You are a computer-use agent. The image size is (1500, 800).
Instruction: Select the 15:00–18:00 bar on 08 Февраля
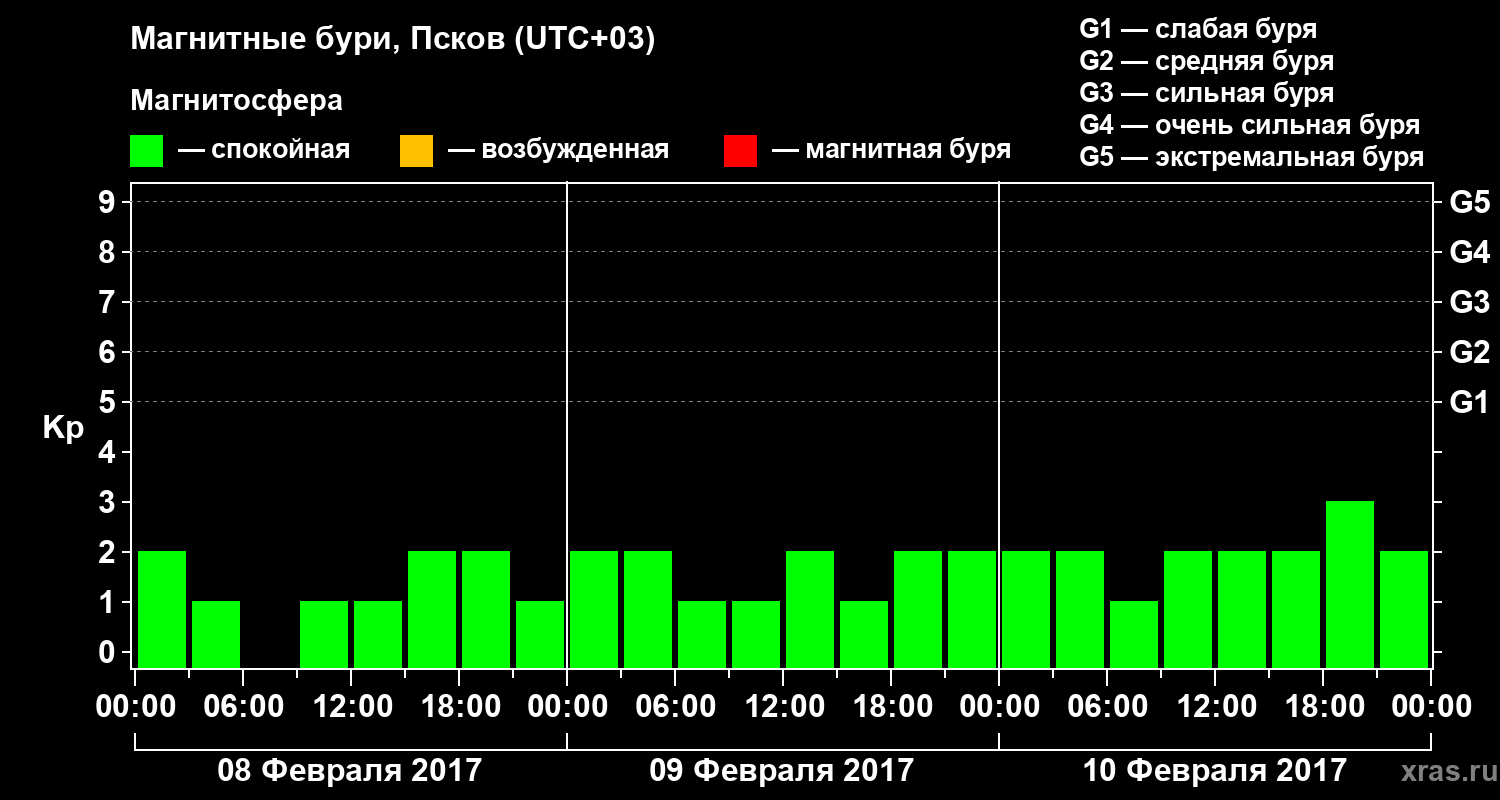[x=432, y=609]
